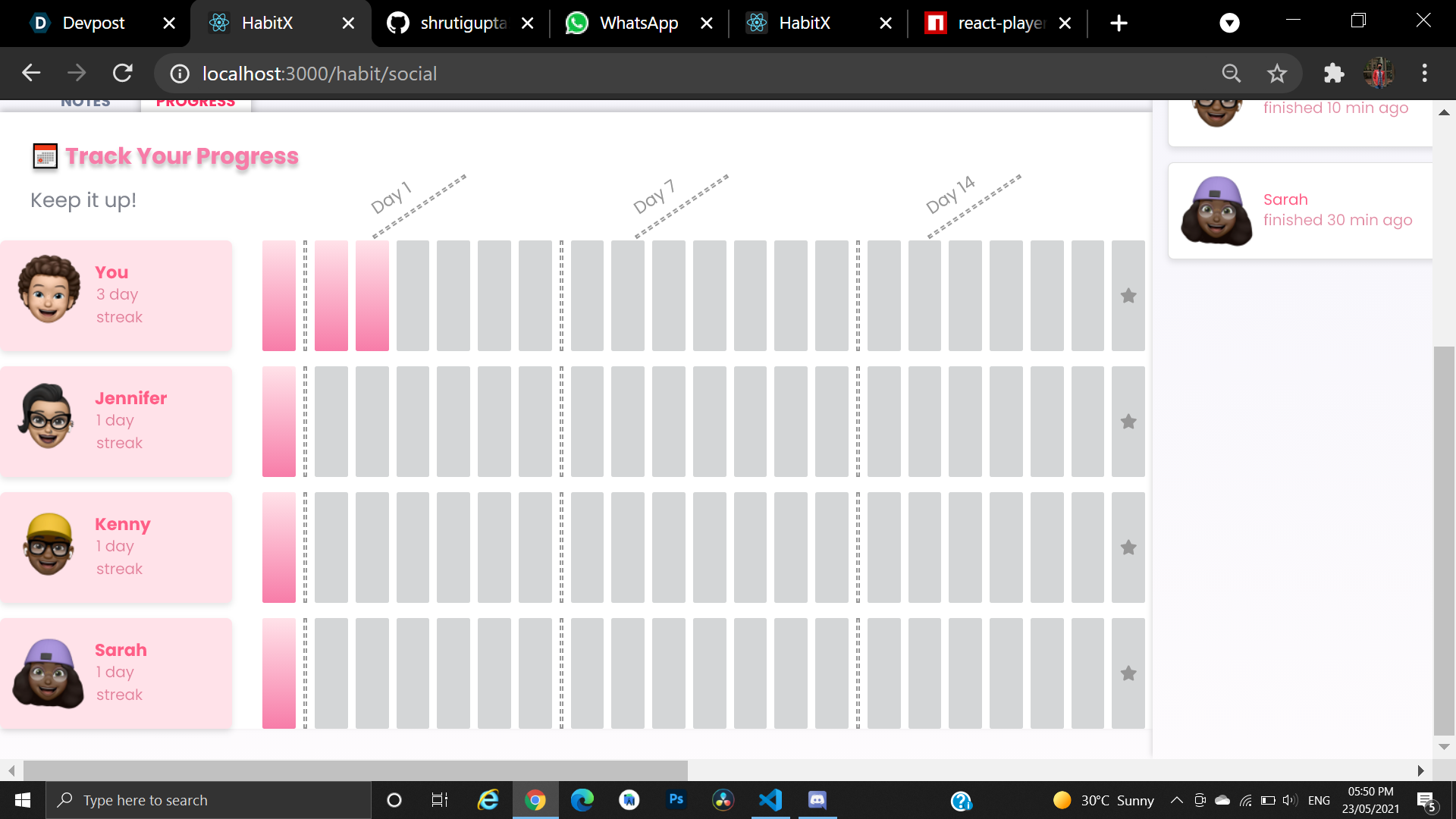The width and height of the screenshot is (1456, 819).
Task: Expand the system tray hidden icons chevron
Action: click(1176, 800)
